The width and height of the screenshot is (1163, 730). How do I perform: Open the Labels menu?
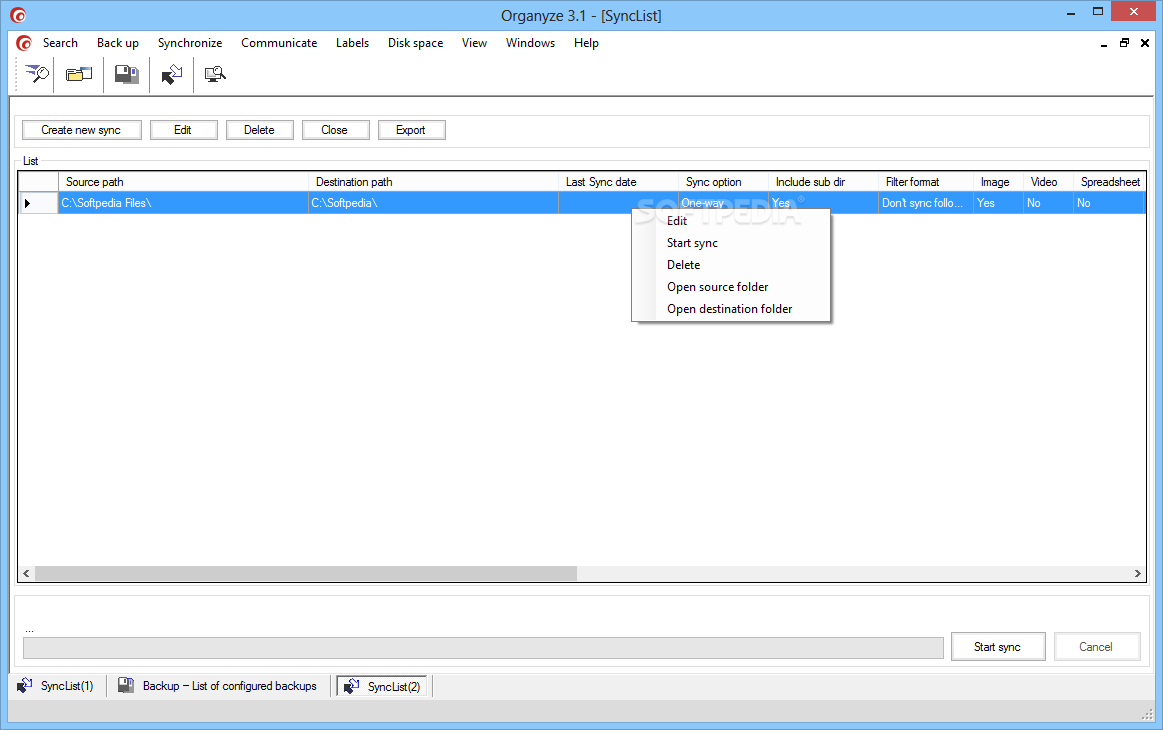pyautogui.click(x=352, y=43)
